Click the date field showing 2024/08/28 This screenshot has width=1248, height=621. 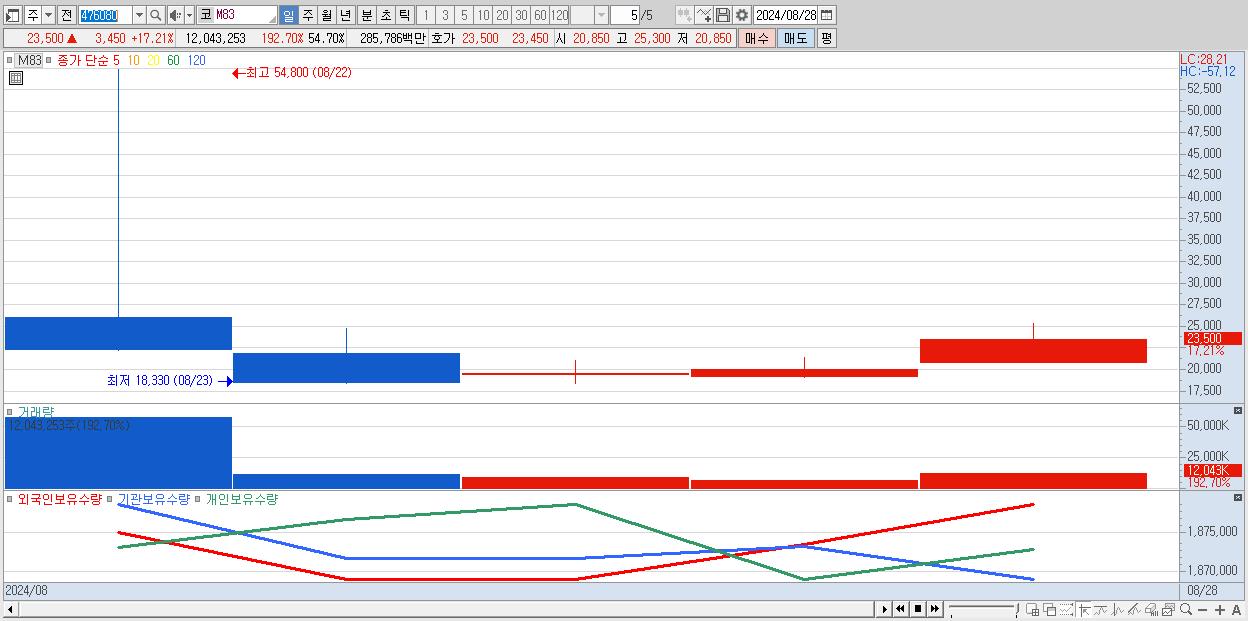click(785, 15)
